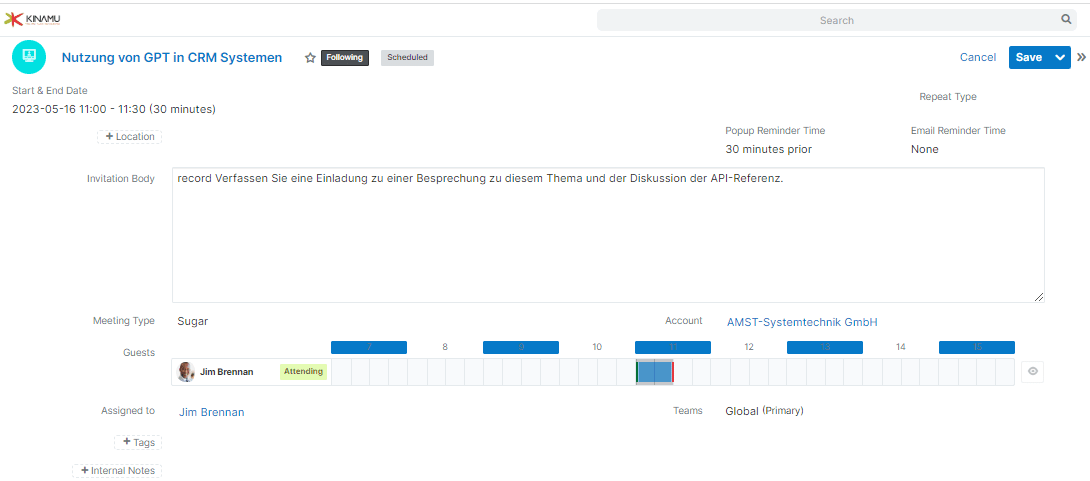Click the Global team value

(x=742, y=411)
